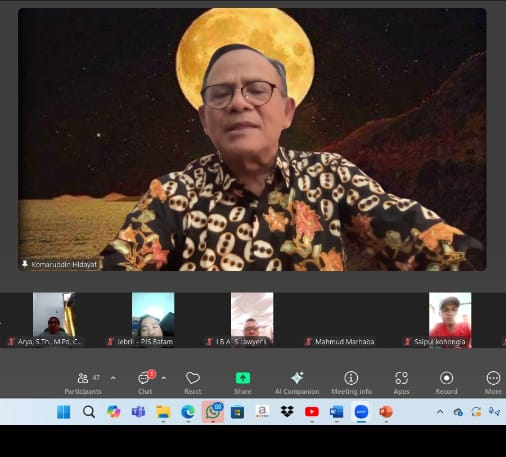Click the muted mic icon beside Mahmud Marhaba
Viewport: 506px width, 457px height.
[x=309, y=342]
